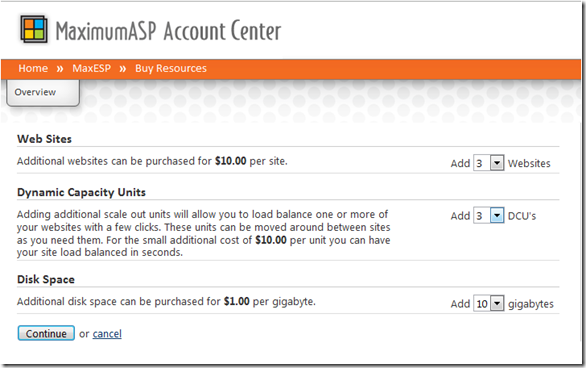Open the MaxESP breadcrumb link
This screenshot has width=586, height=368.
click(92, 68)
